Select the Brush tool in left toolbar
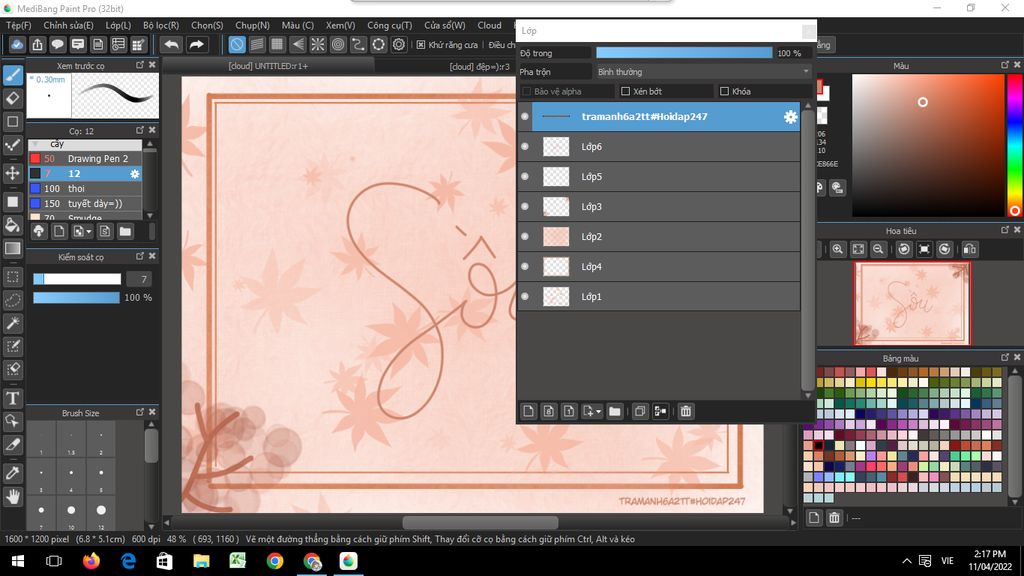 (x=12, y=75)
